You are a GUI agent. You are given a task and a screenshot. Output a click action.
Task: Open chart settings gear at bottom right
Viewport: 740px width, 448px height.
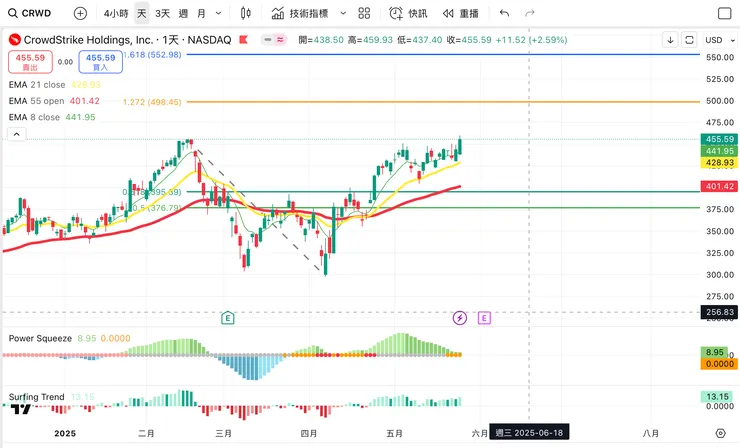tap(721, 433)
